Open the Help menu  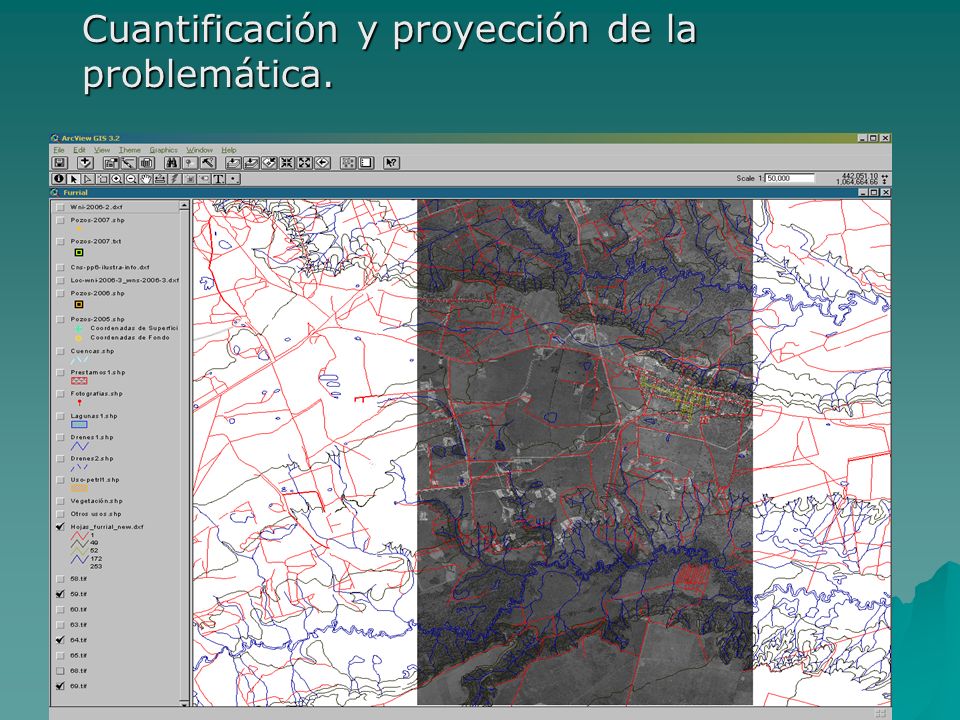coord(229,150)
